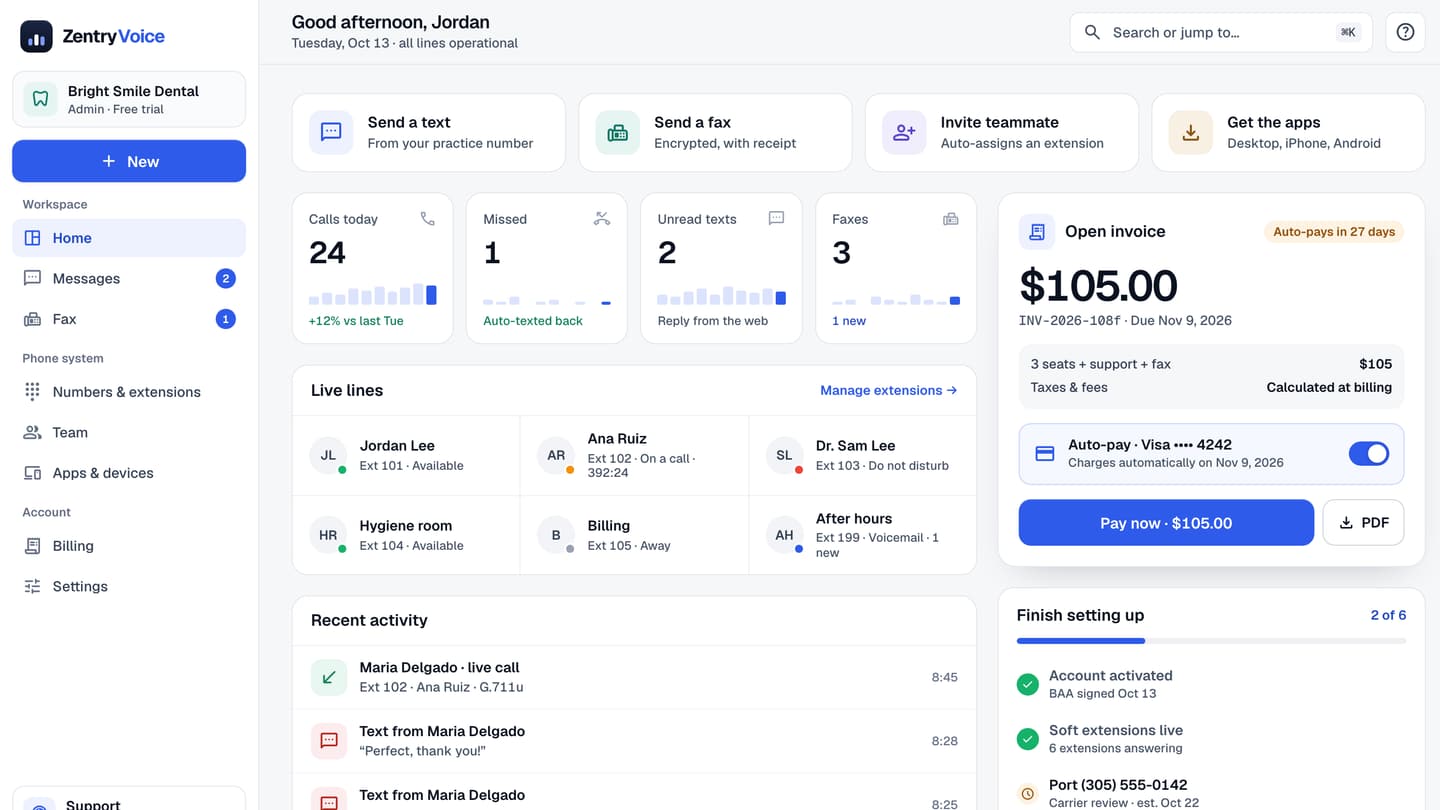
Task: Click the Open invoice document icon
Action: click(1037, 231)
